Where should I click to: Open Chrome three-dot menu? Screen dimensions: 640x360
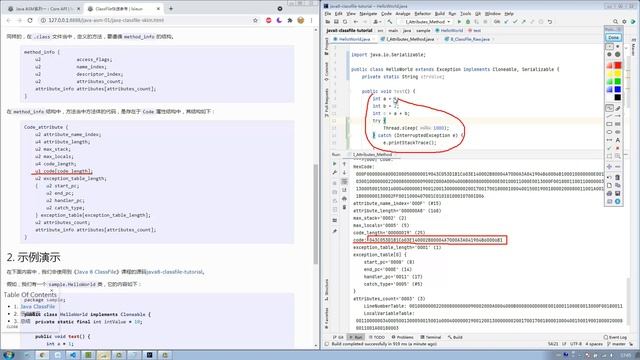coord(311,20)
